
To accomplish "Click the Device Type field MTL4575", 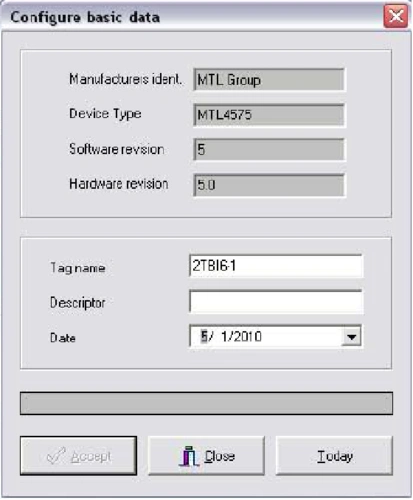I will [269, 115].
